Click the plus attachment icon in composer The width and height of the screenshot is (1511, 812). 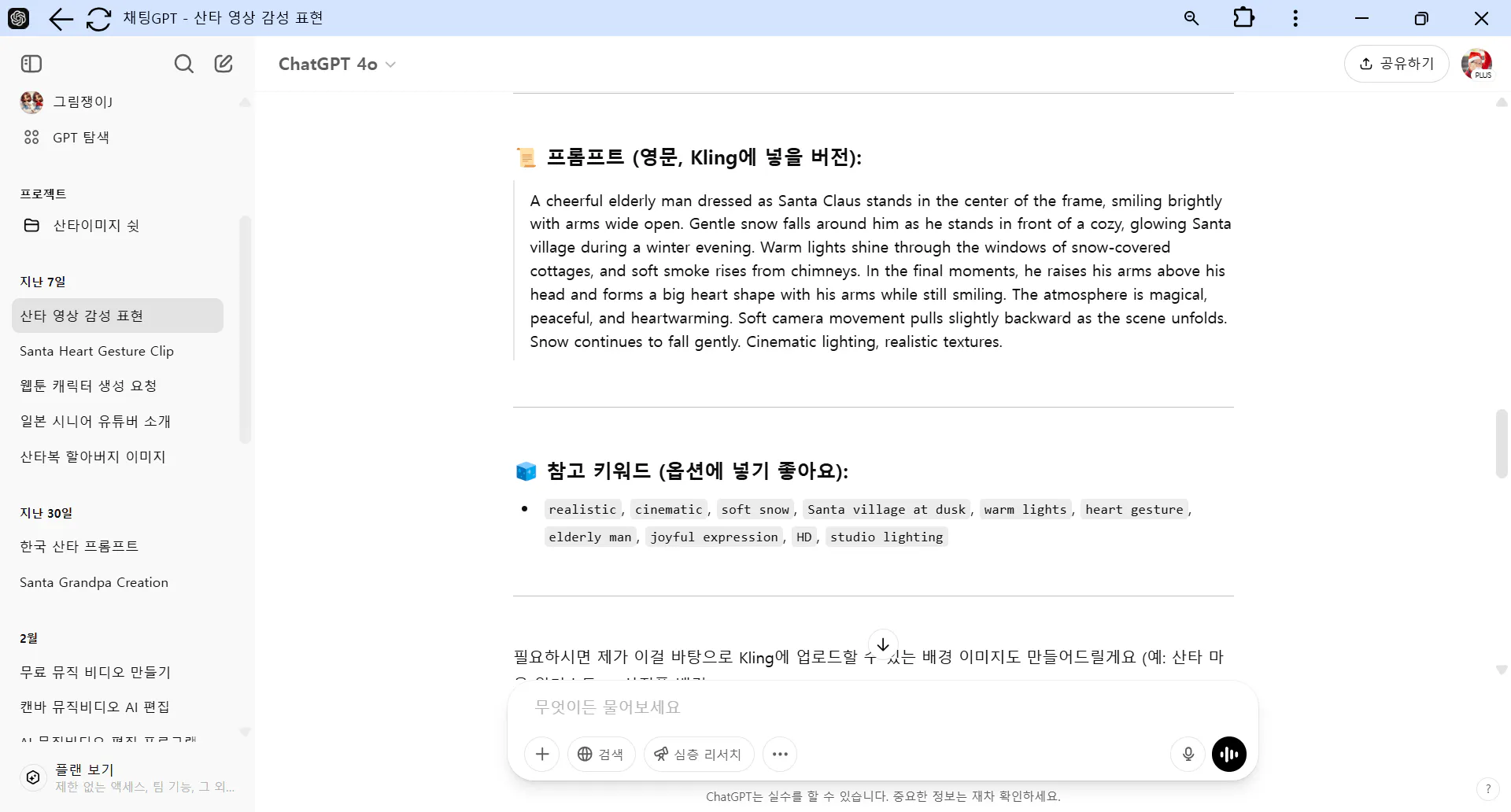click(x=541, y=754)
